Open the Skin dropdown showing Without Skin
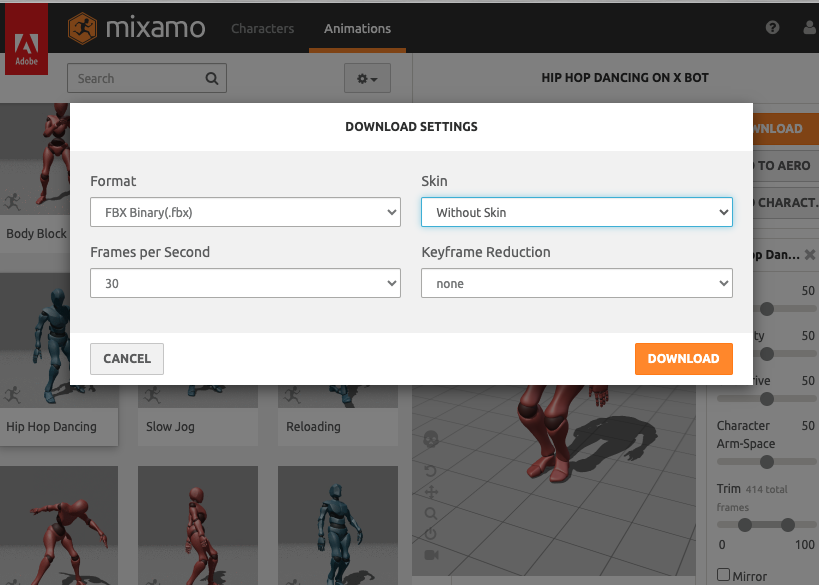Image resolution: width=819 pixels, height=585 pixels. click(577, 212)
